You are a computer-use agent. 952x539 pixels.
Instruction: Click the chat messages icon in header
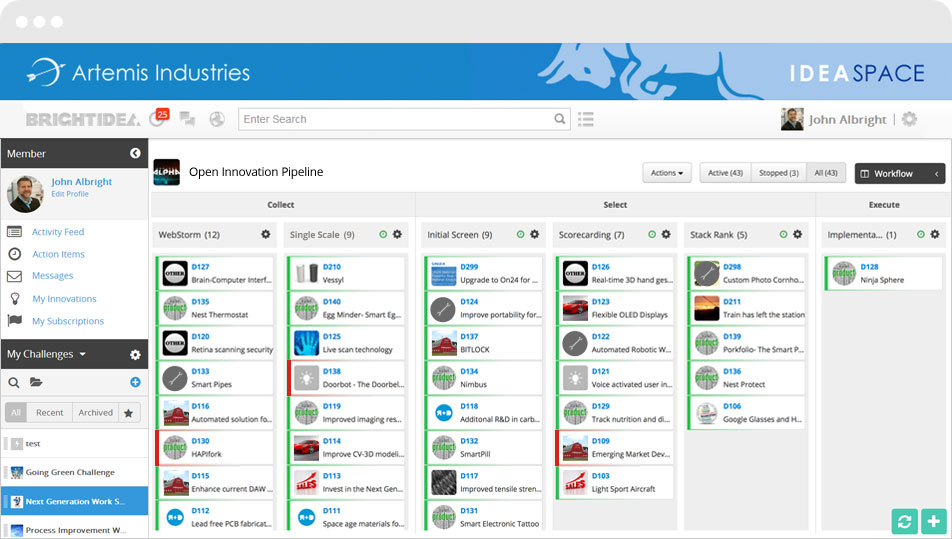pyautogui.click(x=187, y=119)
